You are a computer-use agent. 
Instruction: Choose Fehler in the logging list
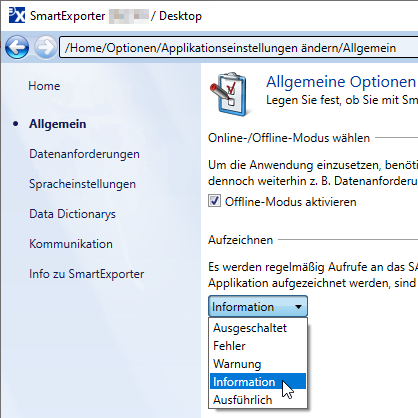pyautogui.click(x=258, y=346)
